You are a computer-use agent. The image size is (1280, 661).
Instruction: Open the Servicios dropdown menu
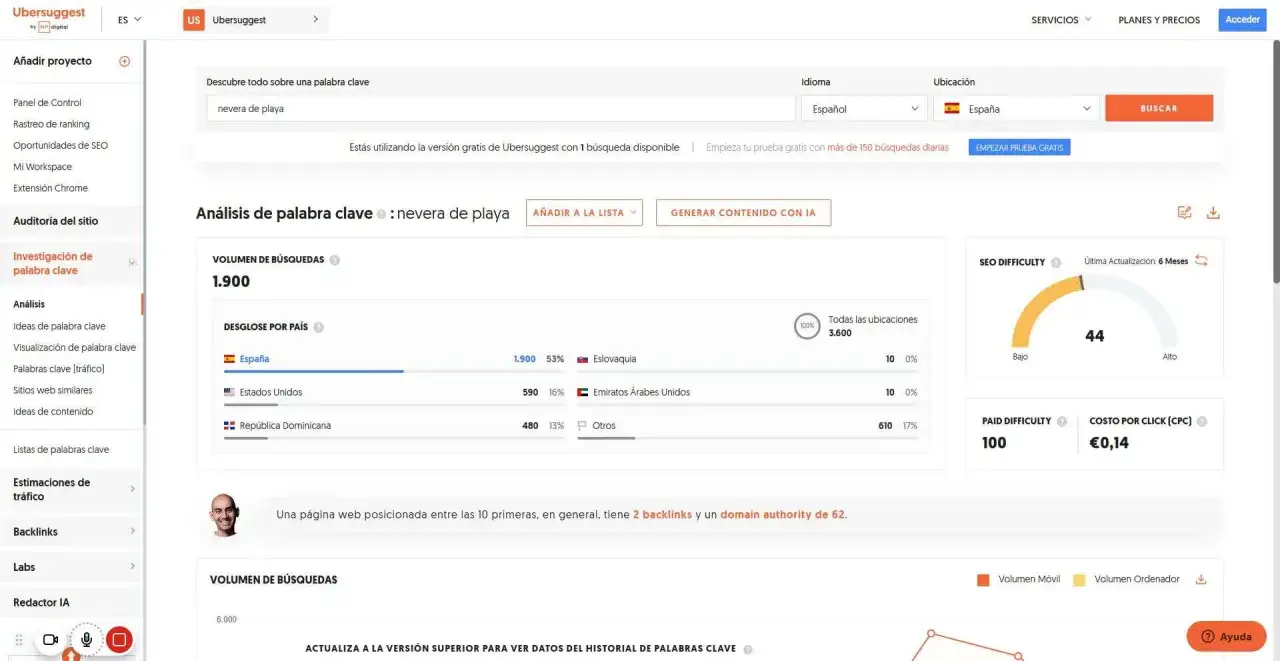point(1061,20)
